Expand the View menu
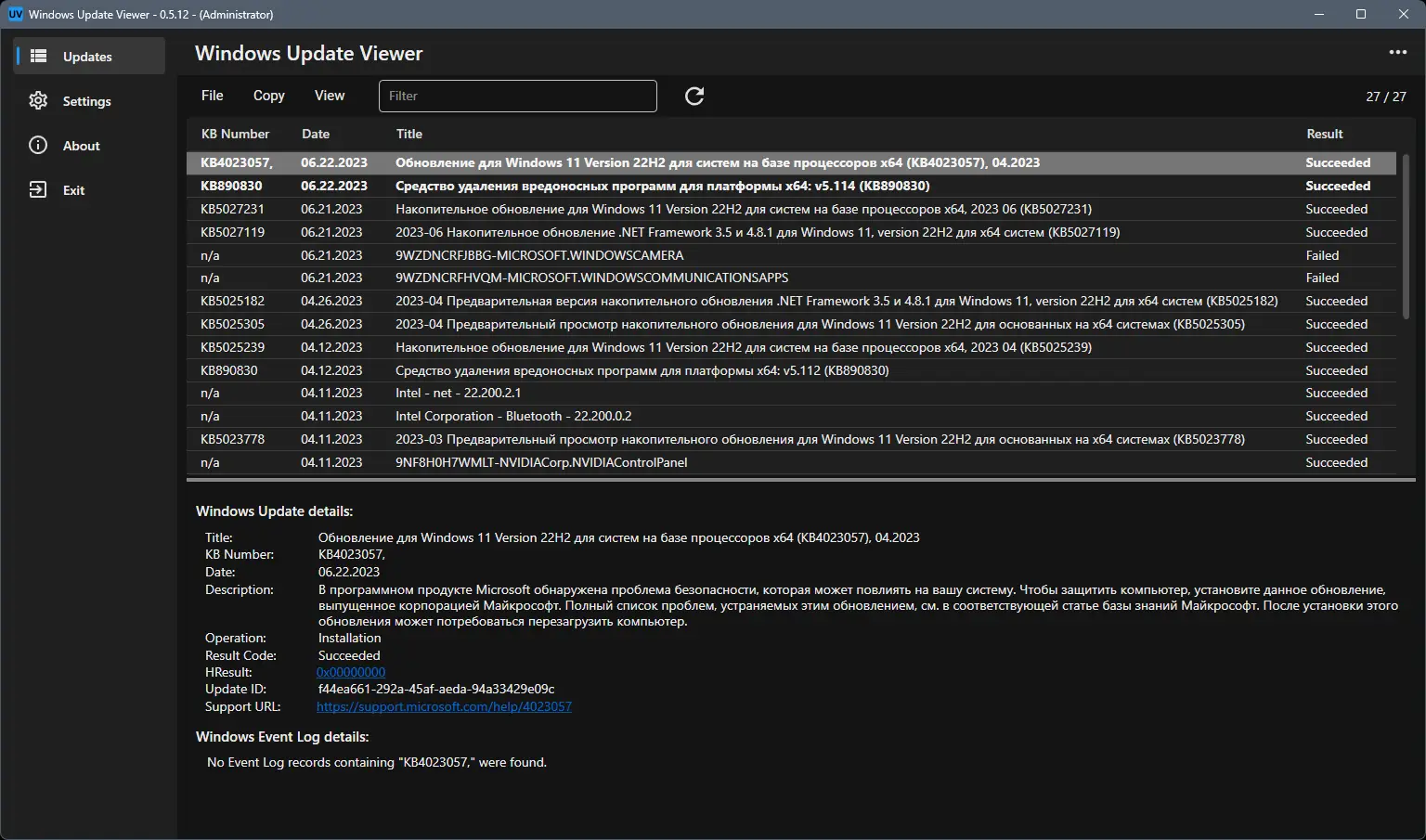 tap(330, 96)
